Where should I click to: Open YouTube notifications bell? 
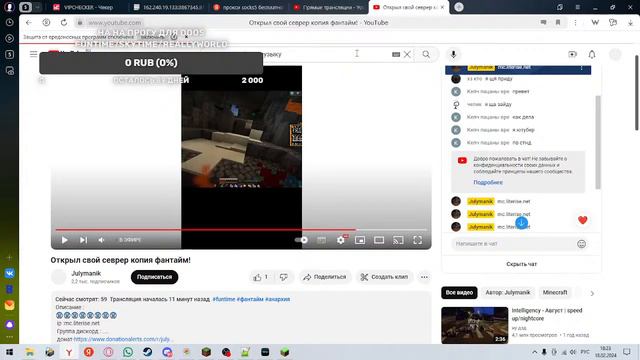pyautogui.click(x=592, y=54)
